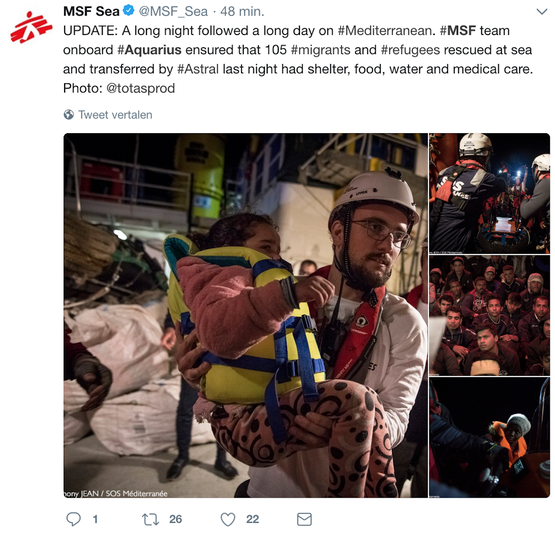
Task: Open the MSF Sea profile avatar logo
Action: click(x=31, y=27)
